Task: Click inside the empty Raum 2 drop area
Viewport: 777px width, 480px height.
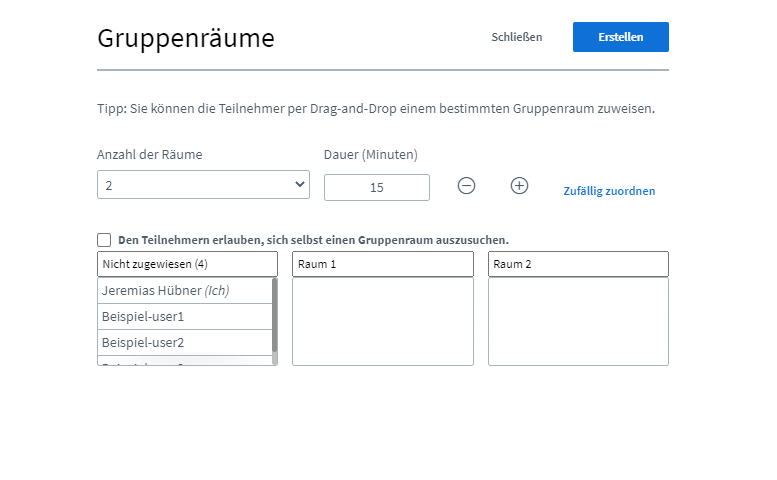Action: pyautogui.click(x=578, y=321)
